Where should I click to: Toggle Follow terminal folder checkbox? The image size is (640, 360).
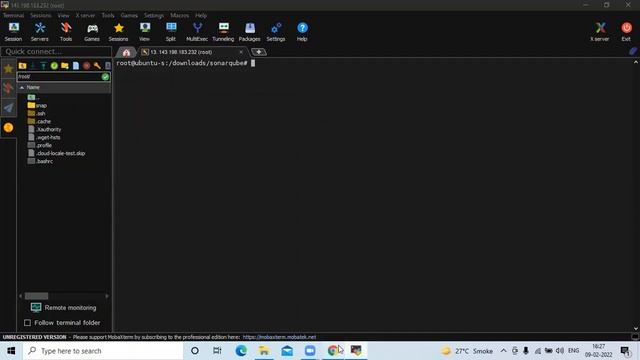(27, 323)
